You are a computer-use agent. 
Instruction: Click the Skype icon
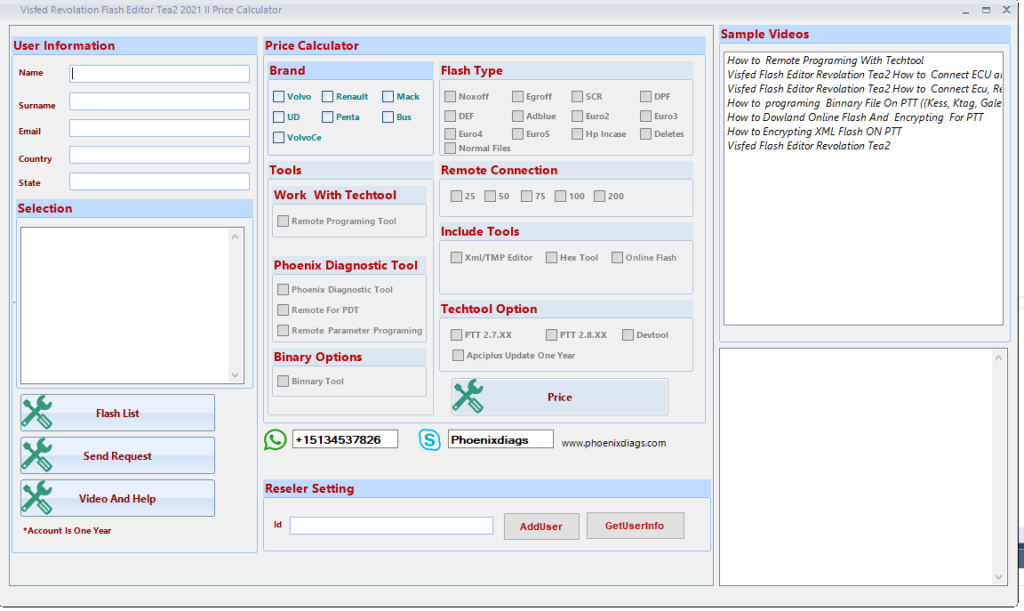pos(430,440)
